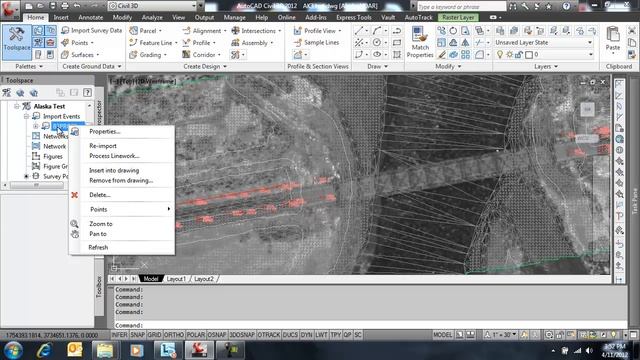The image size is (640, 360).
Task: Click the Raster Layer ribbon tab
Action: click(458, 18)
